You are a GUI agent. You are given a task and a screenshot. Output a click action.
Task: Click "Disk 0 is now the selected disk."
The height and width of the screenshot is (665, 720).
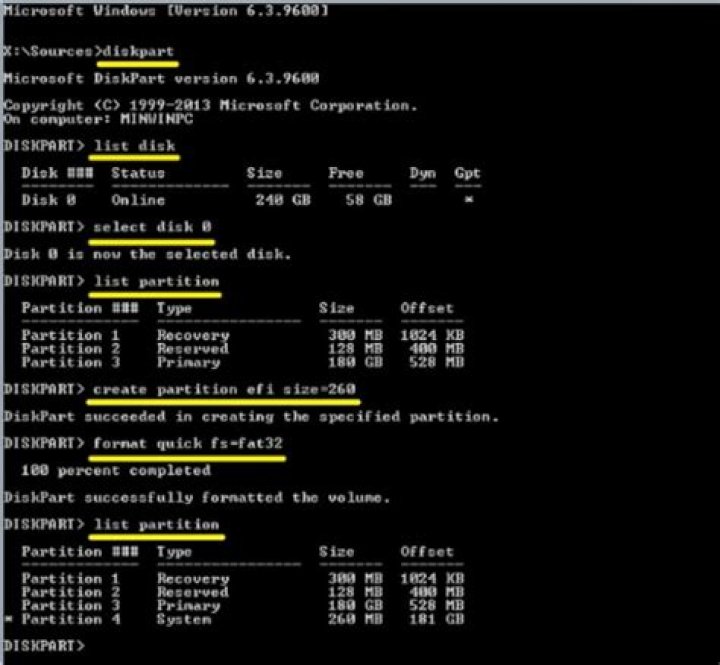pos(147,254)
